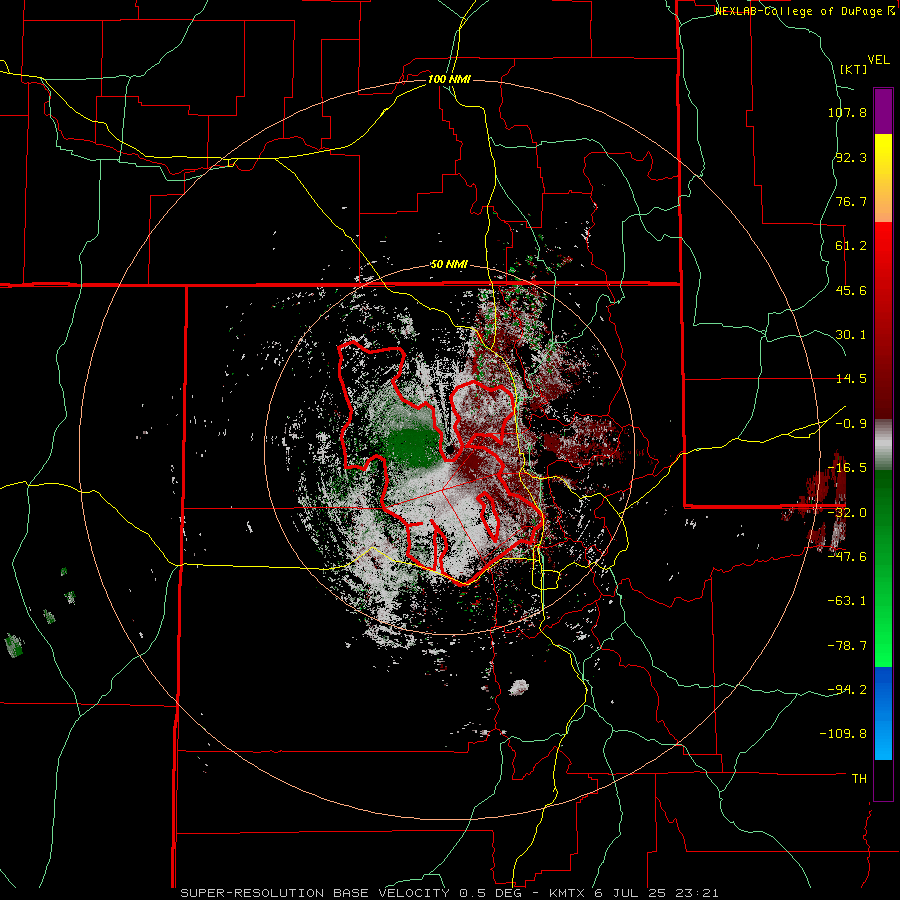The width and height of the screenshot is (900, 900).
Task: Click the Super-Resolution Base Velocity caption
Action: [449, 893]
